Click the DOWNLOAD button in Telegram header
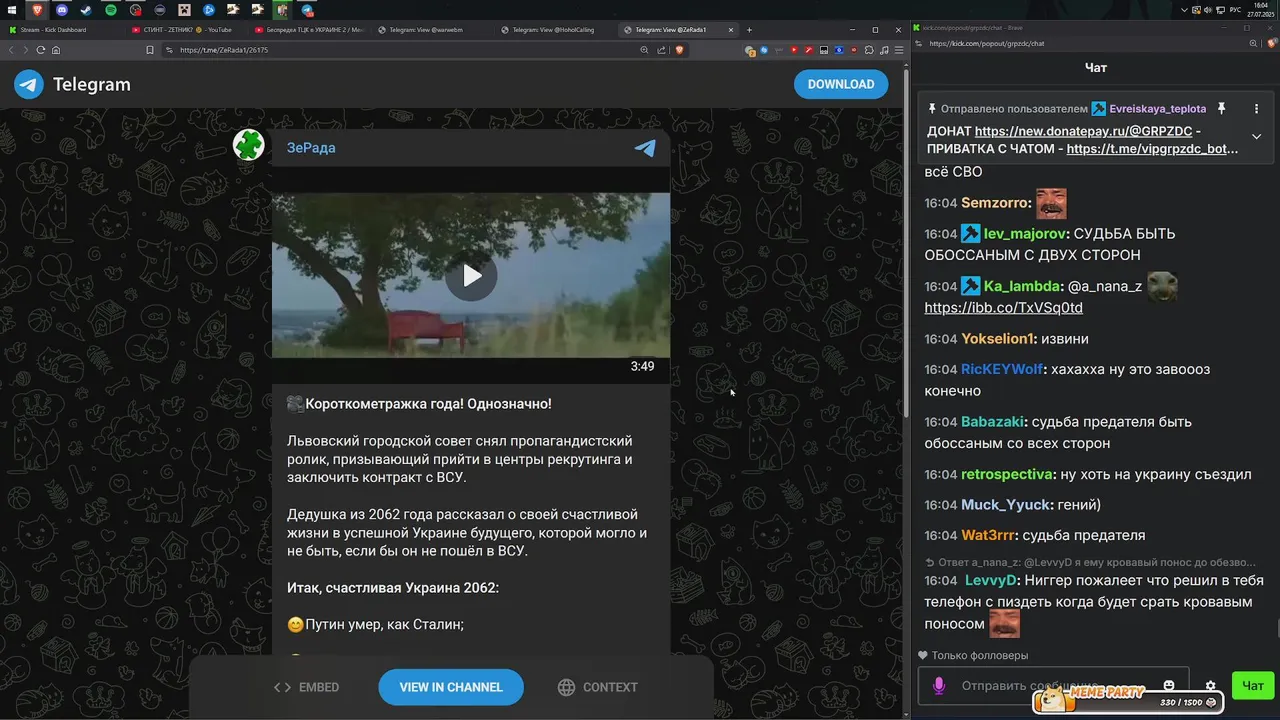1280x720 pixels. click(x=841, y=84)
